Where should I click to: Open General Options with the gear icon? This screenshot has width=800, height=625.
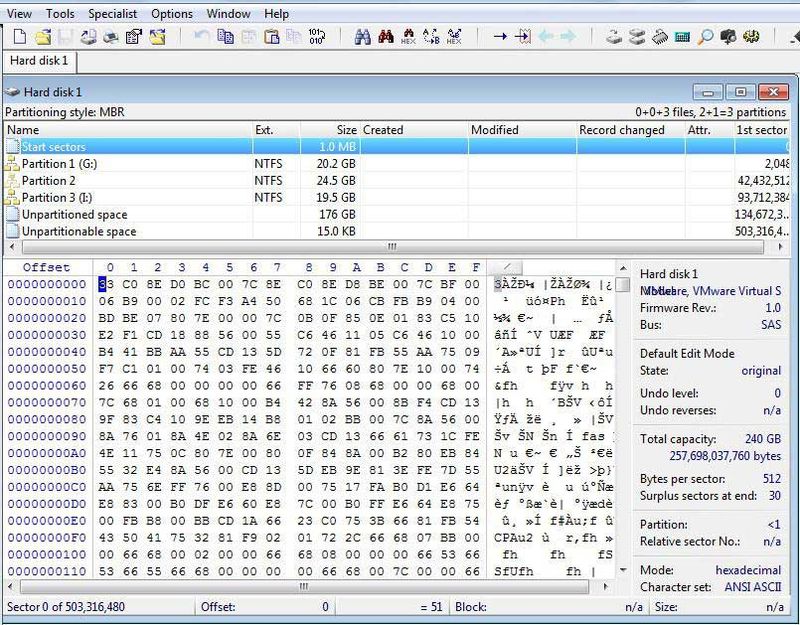click(751, 36)
